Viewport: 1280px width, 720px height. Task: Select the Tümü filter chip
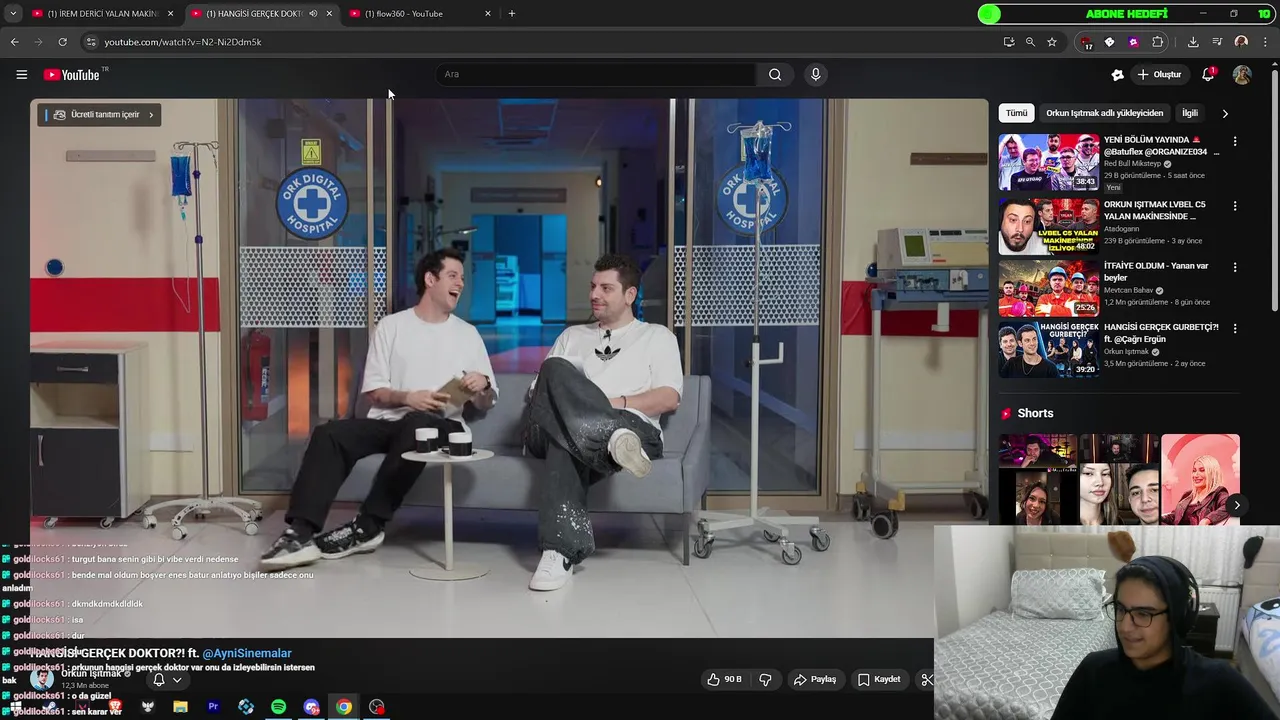1016,113
